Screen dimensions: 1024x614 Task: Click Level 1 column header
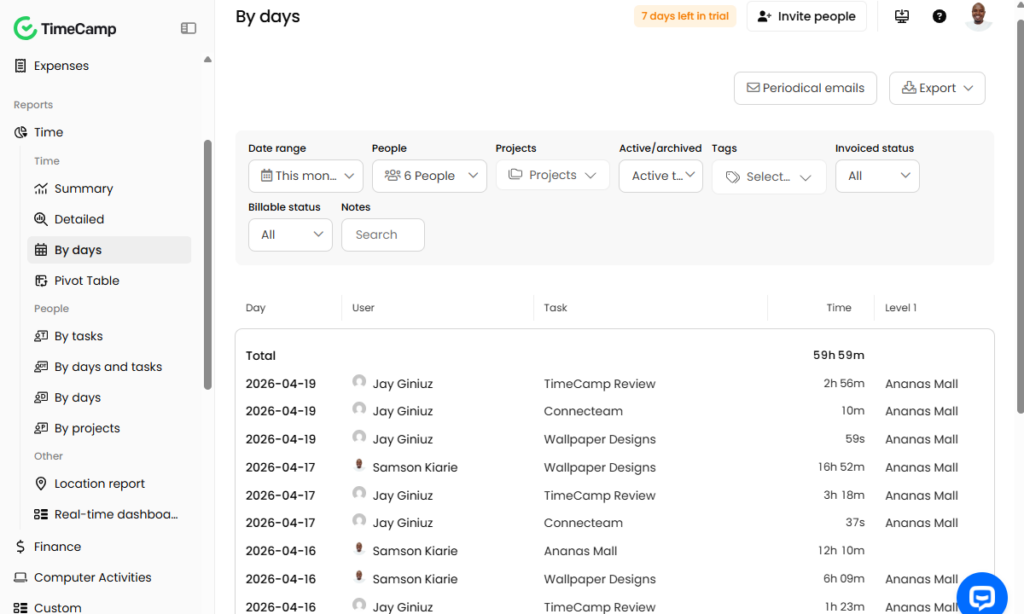tap(901, 308)
